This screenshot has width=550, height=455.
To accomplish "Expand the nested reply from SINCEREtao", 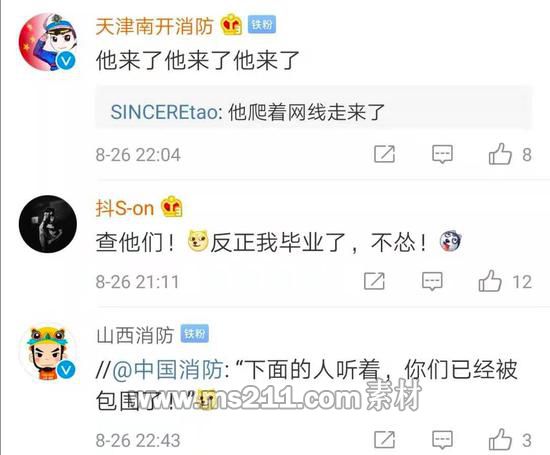I will tap(314, 107).
